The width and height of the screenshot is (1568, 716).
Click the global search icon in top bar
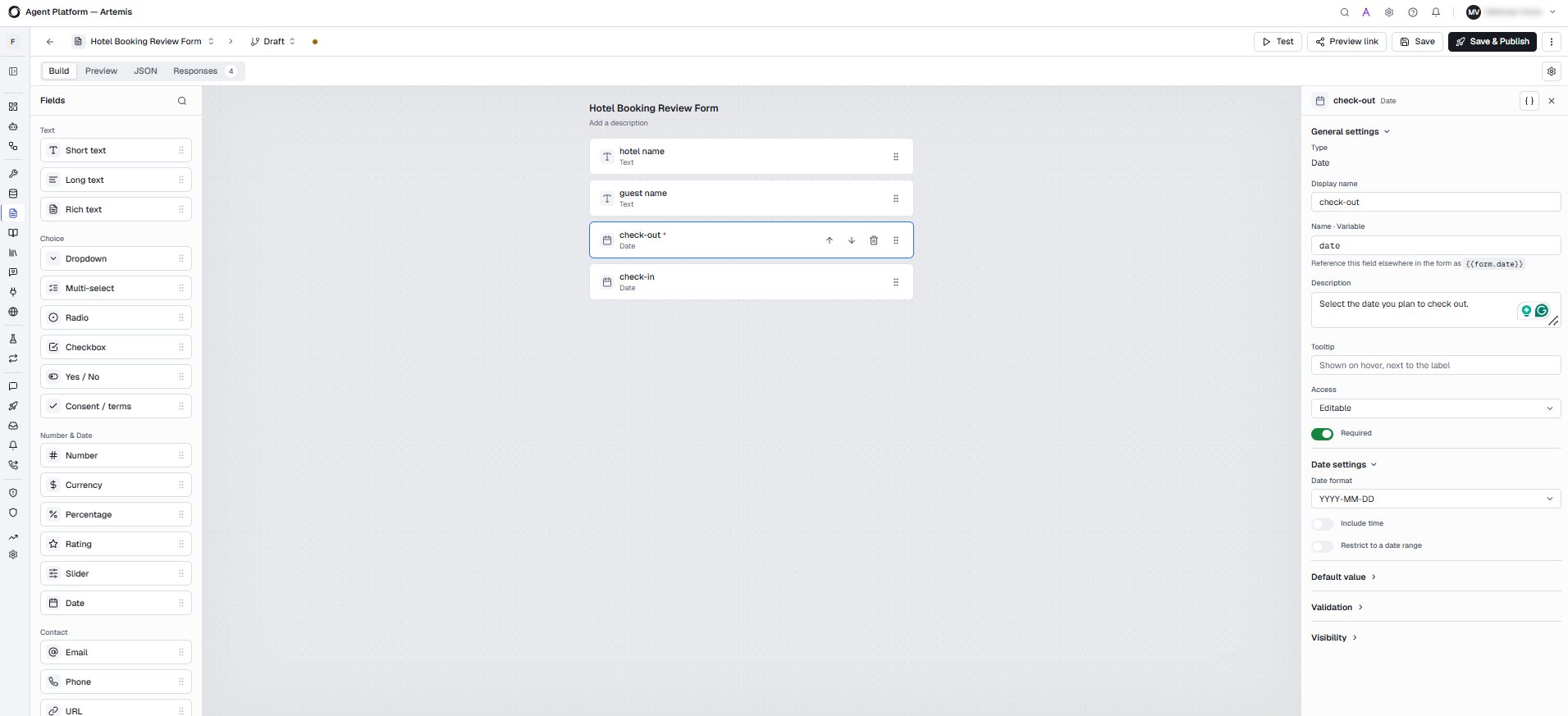pos(1344,12)
